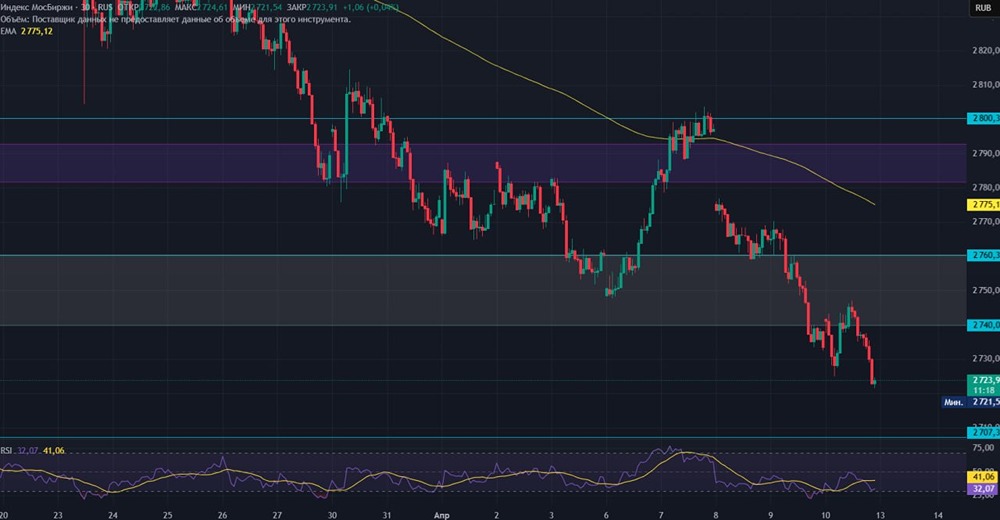Click the 75,00 RSI scale value

click(x=985, y=448)
